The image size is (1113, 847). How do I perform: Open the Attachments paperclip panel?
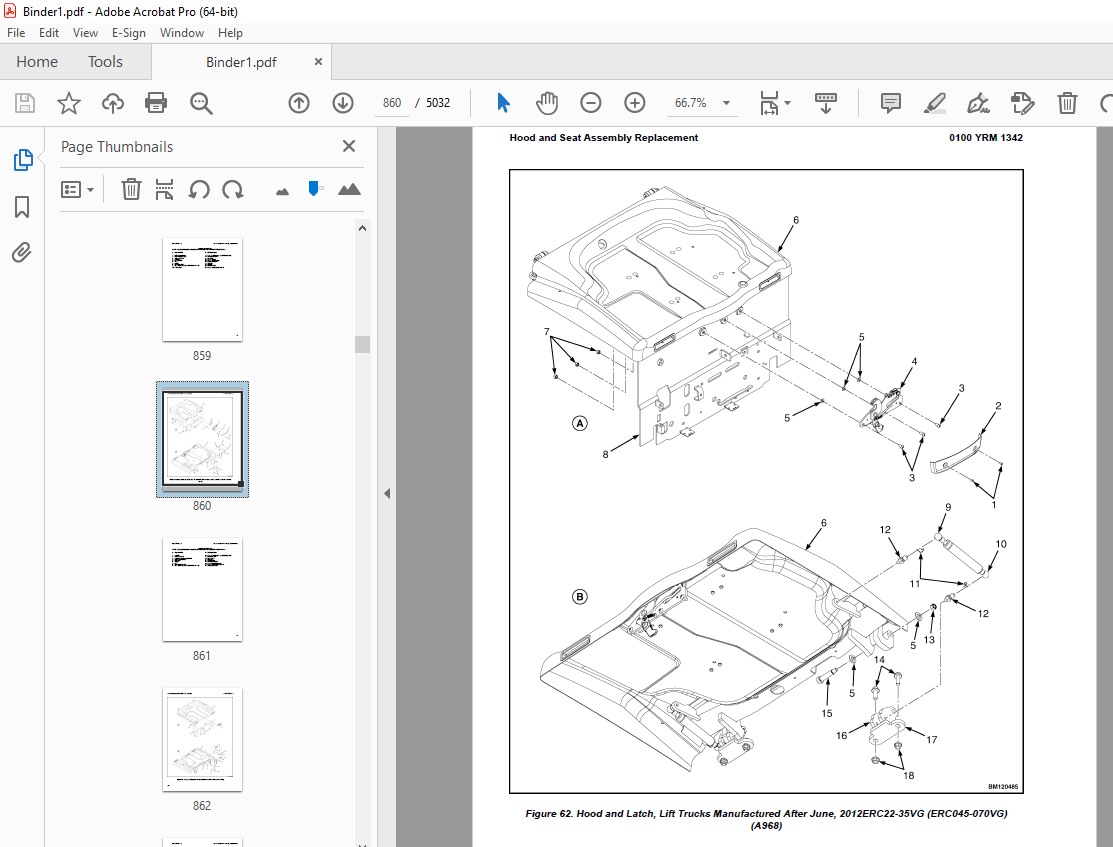click(x=22, y=253)
